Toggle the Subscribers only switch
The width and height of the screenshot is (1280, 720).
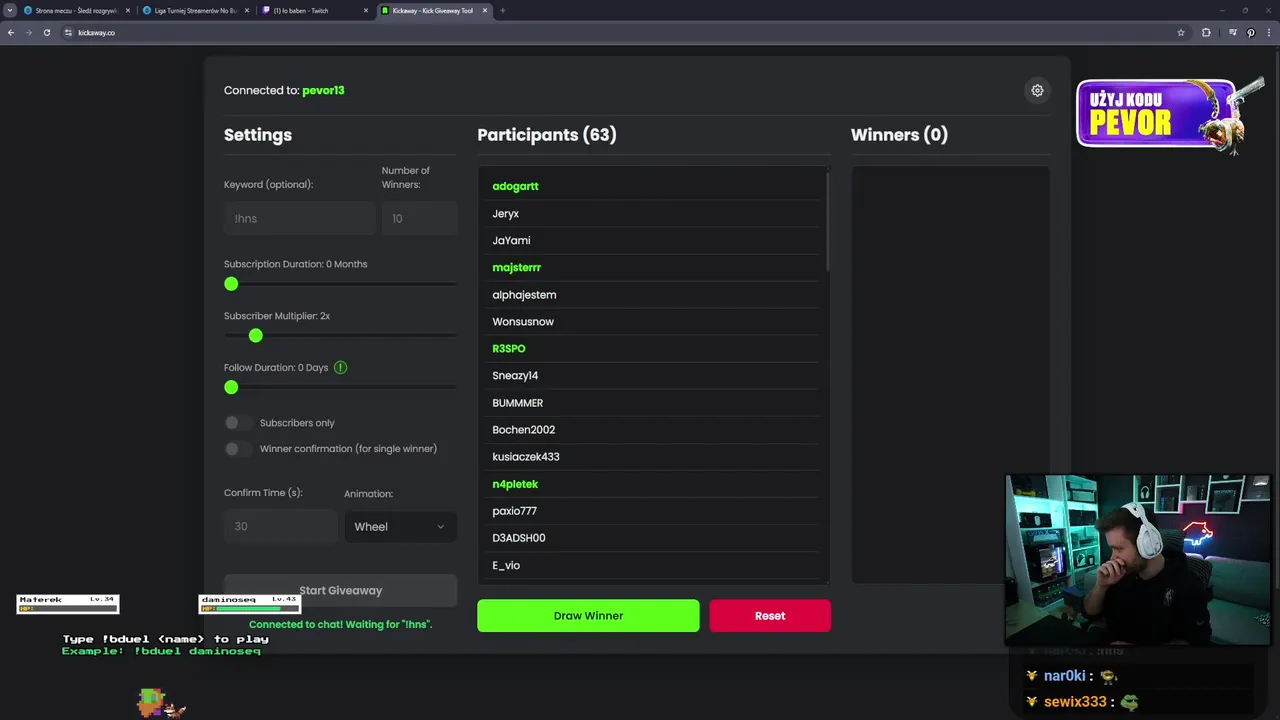point(238,423)
